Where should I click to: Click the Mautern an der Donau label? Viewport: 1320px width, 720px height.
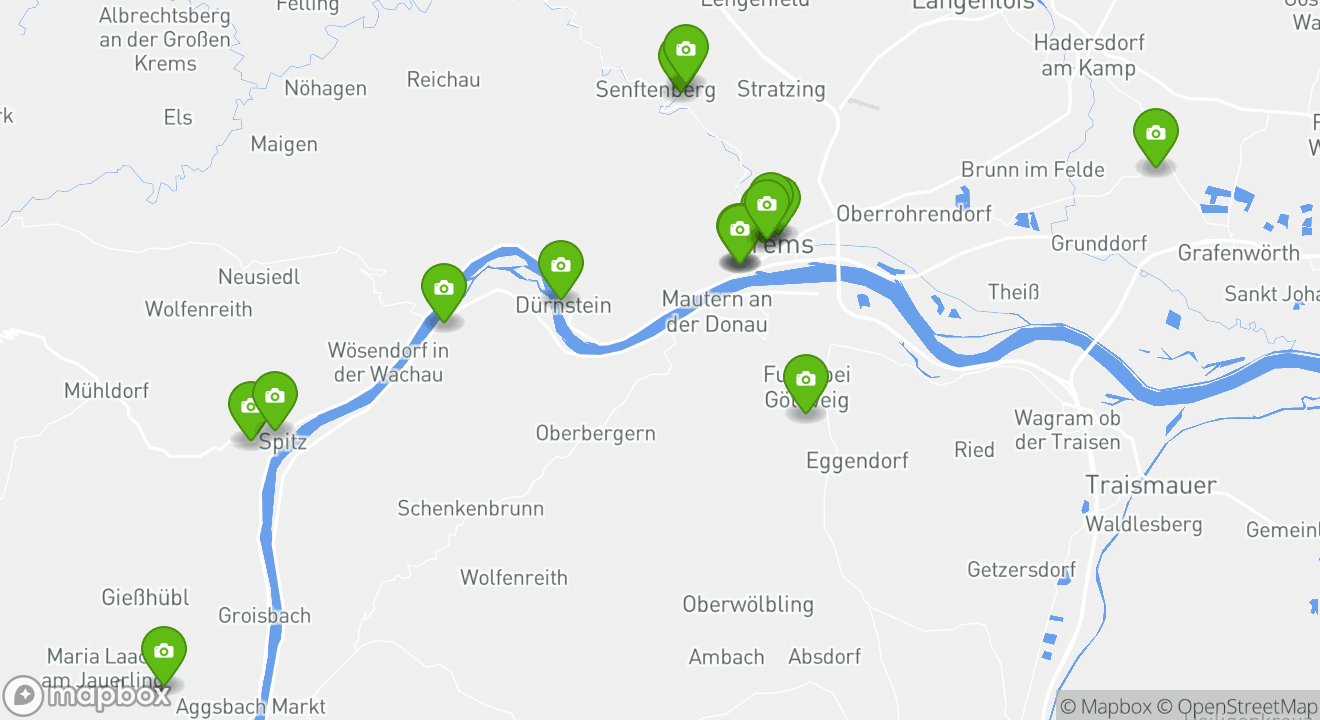717,311
